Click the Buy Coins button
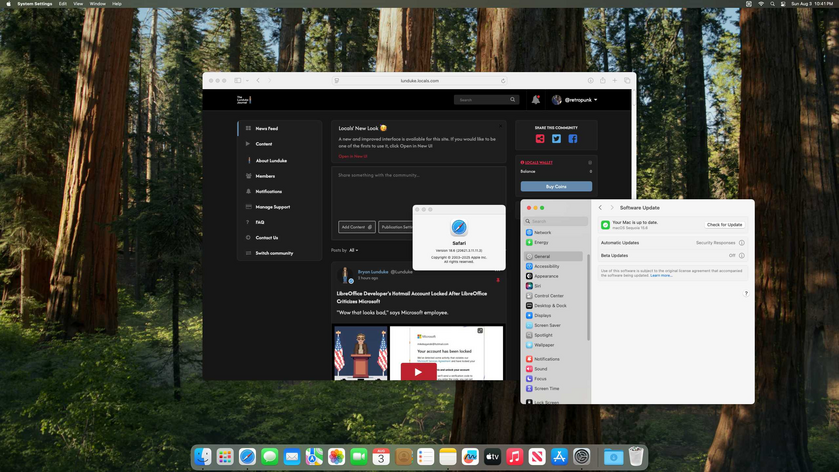 click(556, 186)
